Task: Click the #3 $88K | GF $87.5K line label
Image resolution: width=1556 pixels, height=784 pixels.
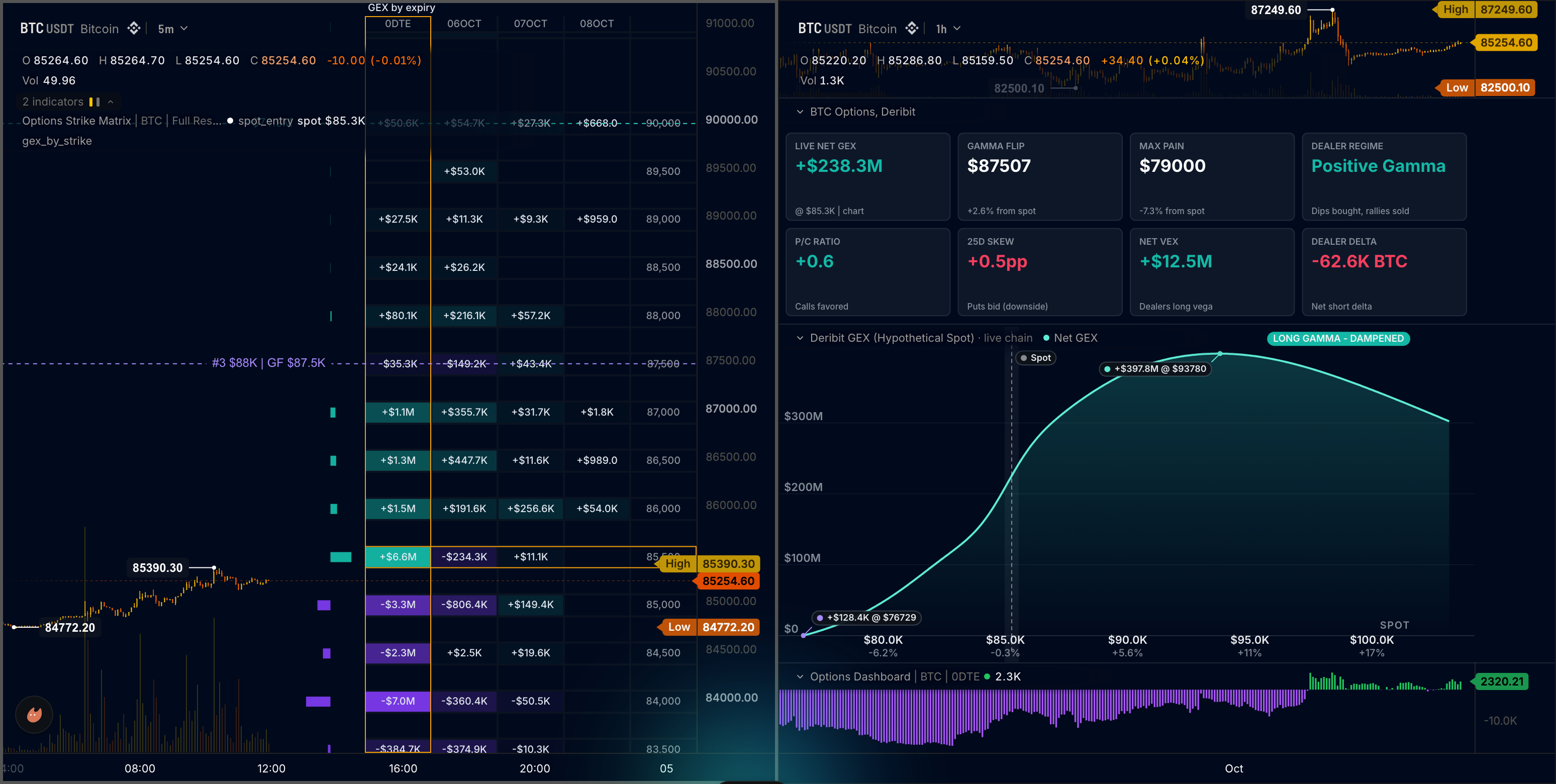Action: 268,363
